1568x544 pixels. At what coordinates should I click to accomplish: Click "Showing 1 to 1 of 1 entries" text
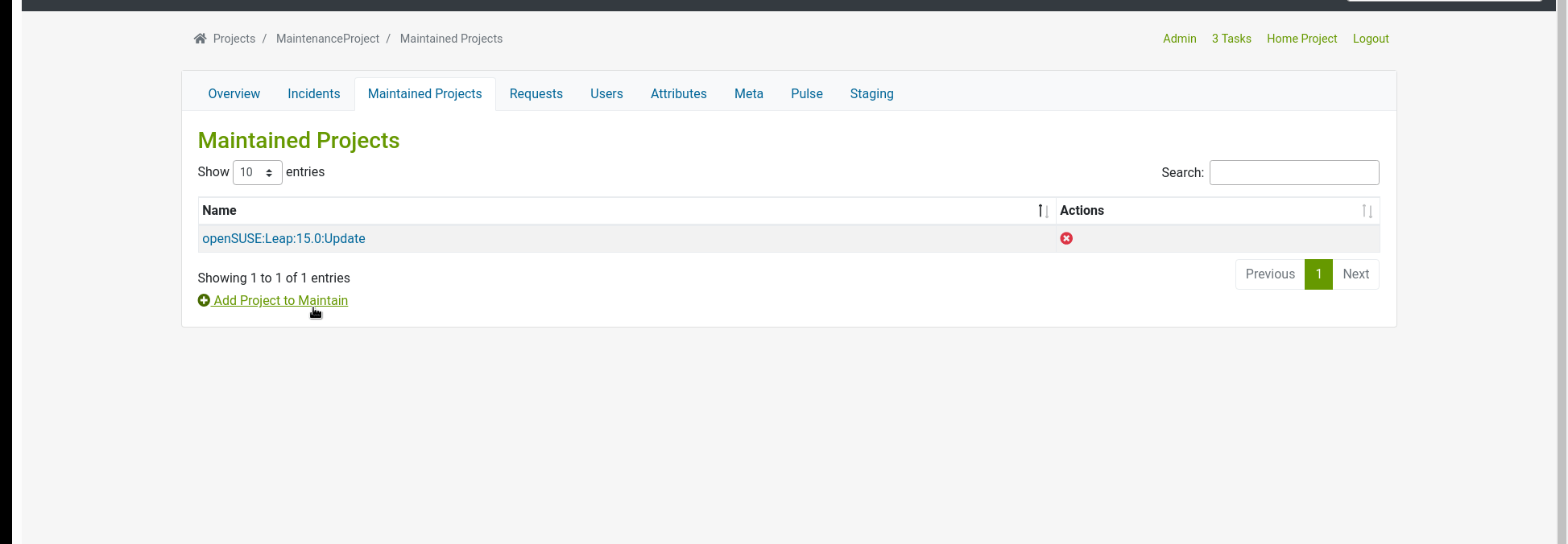[274, 278]
